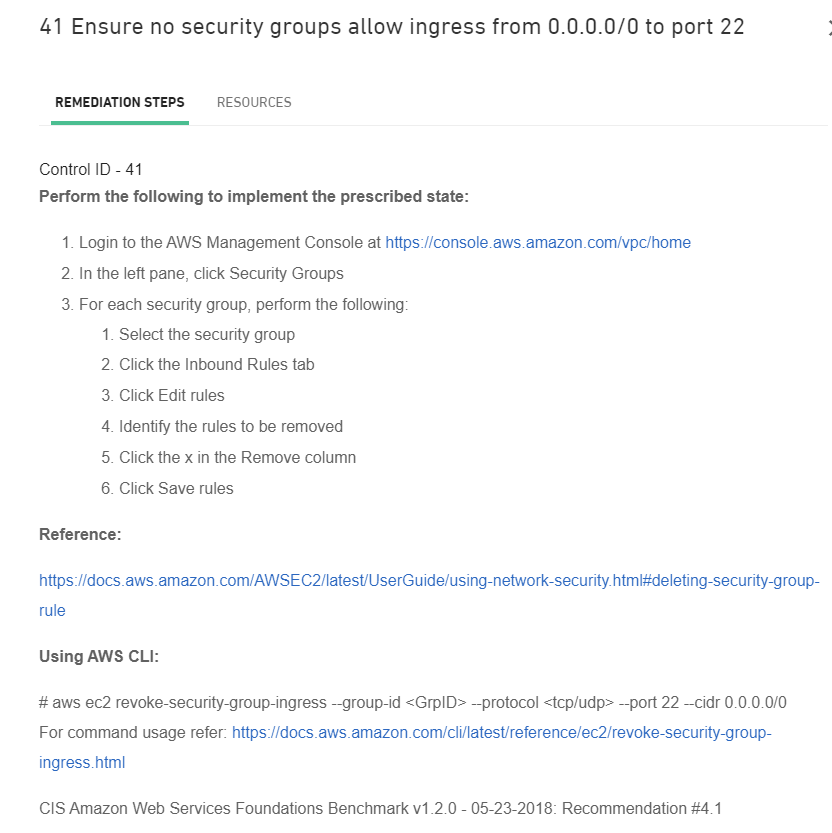Click the 'Identify the rules to be removed' sub-step
The width and height of the screenshot is (832, 833).
pyautogui.click(x=231, y=426)
